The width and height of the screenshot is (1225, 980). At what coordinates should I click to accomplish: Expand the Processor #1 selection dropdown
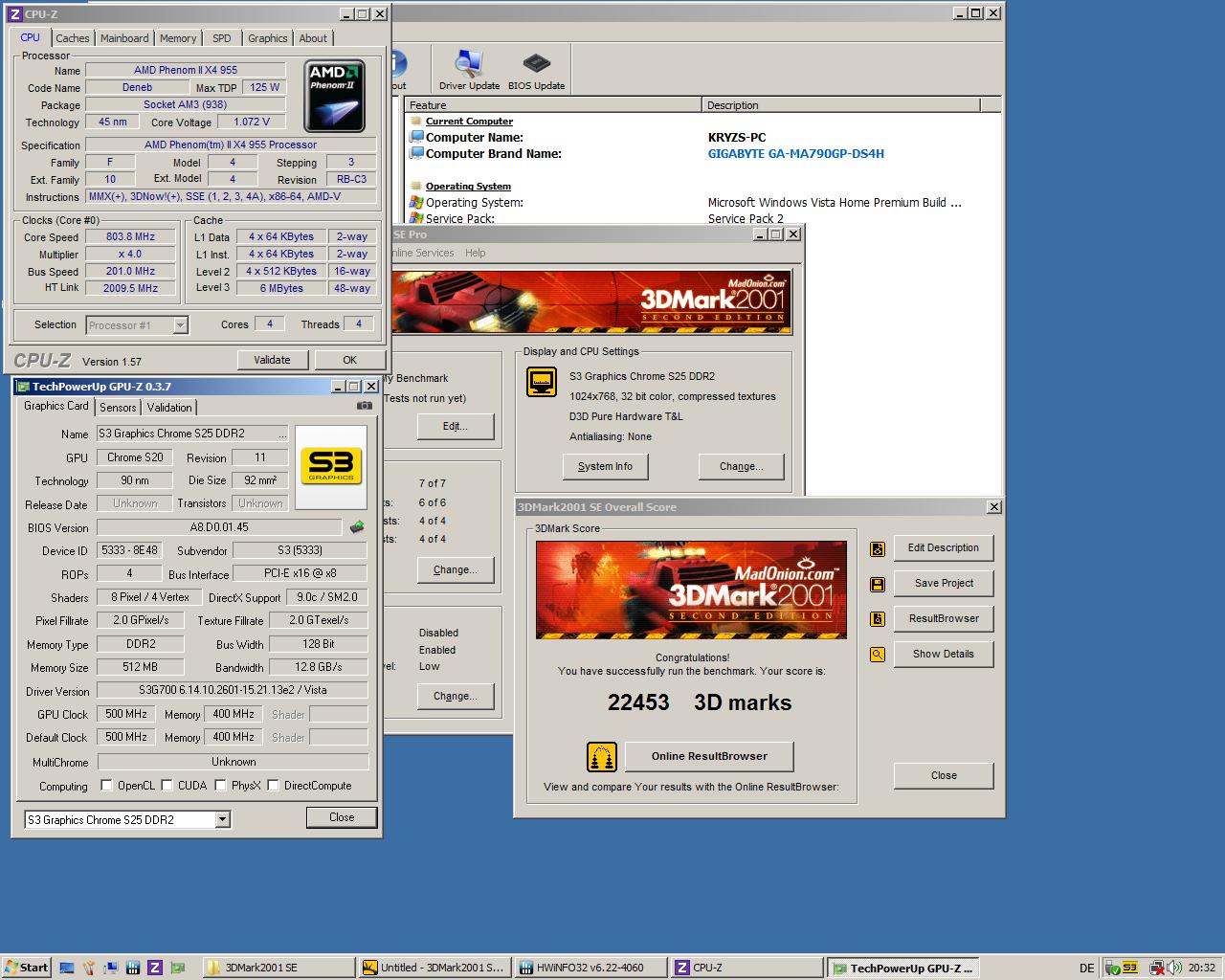[180, 325]
